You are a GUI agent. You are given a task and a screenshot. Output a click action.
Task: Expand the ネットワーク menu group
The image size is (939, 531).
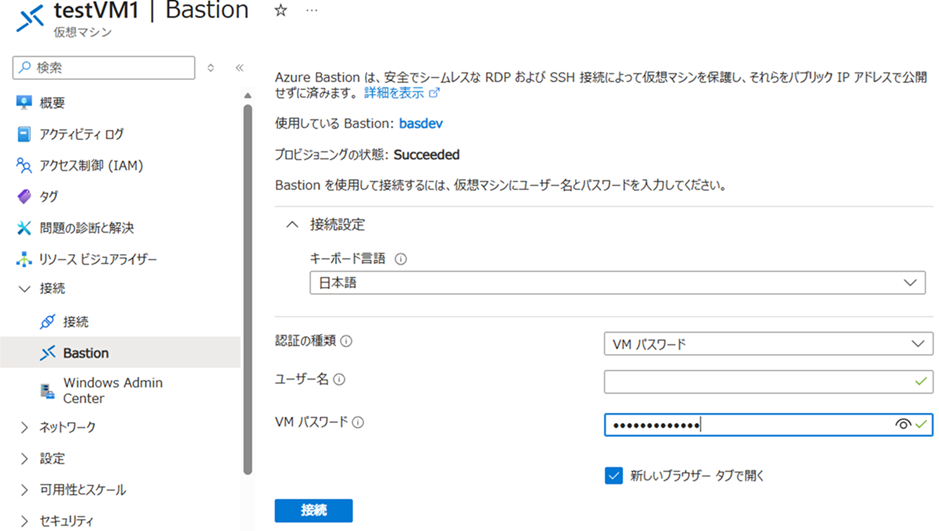pyautogui.click(x=25, y=428)
